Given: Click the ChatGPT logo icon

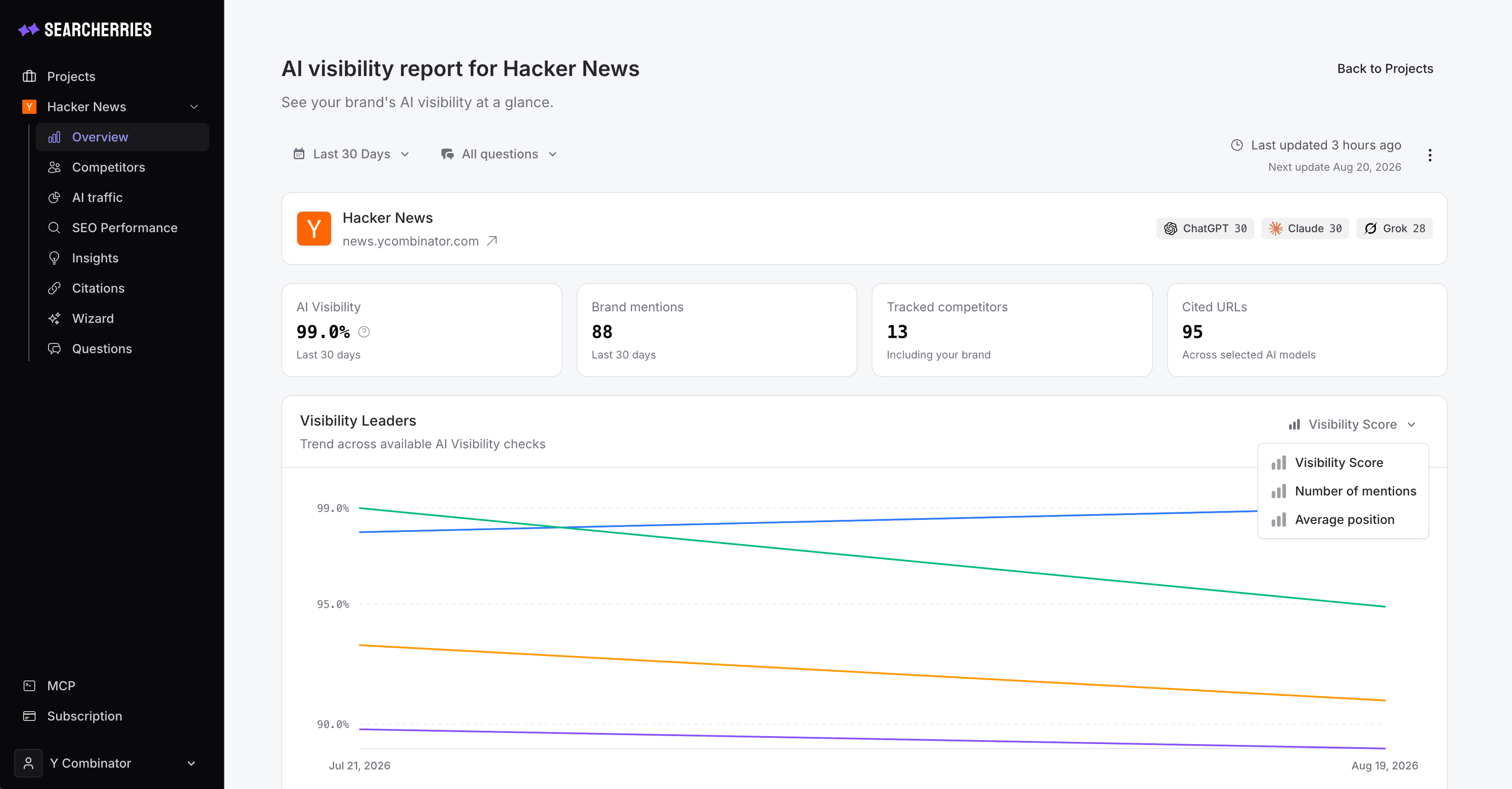Looking at the screenshot, I should click(1170, 228).
